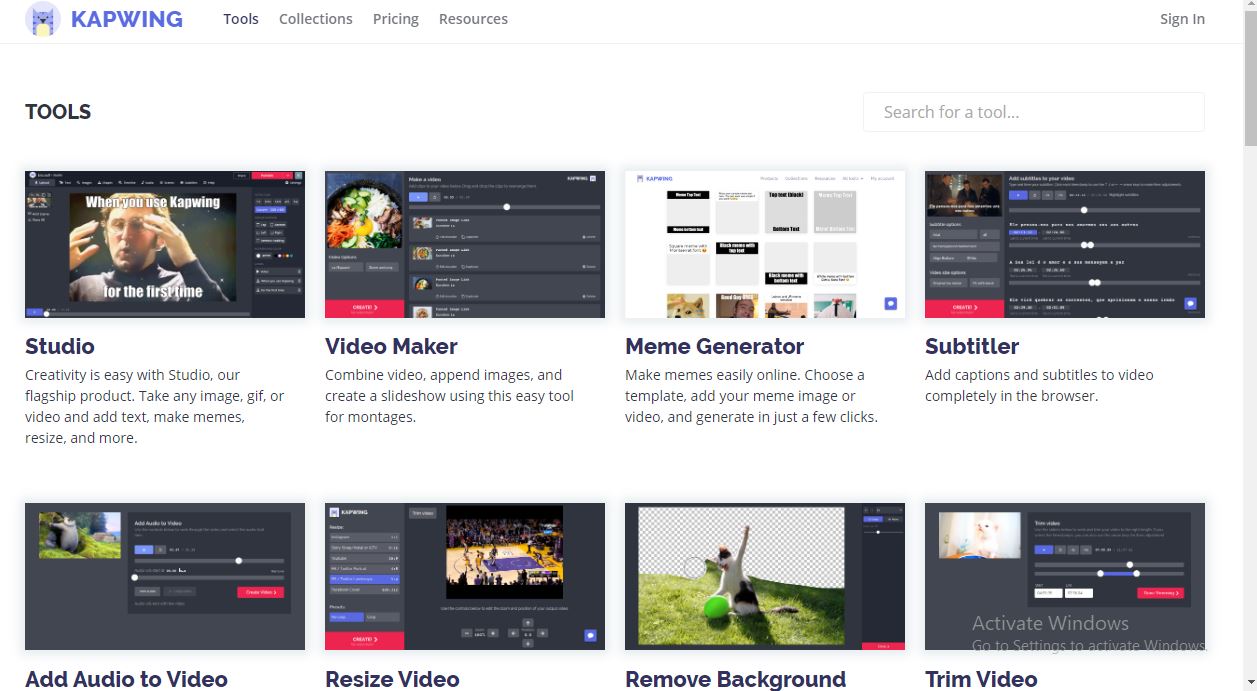Click the Kapwing cat logo icon
This screenshot has height=691, width=1257.
coord(42,19)
